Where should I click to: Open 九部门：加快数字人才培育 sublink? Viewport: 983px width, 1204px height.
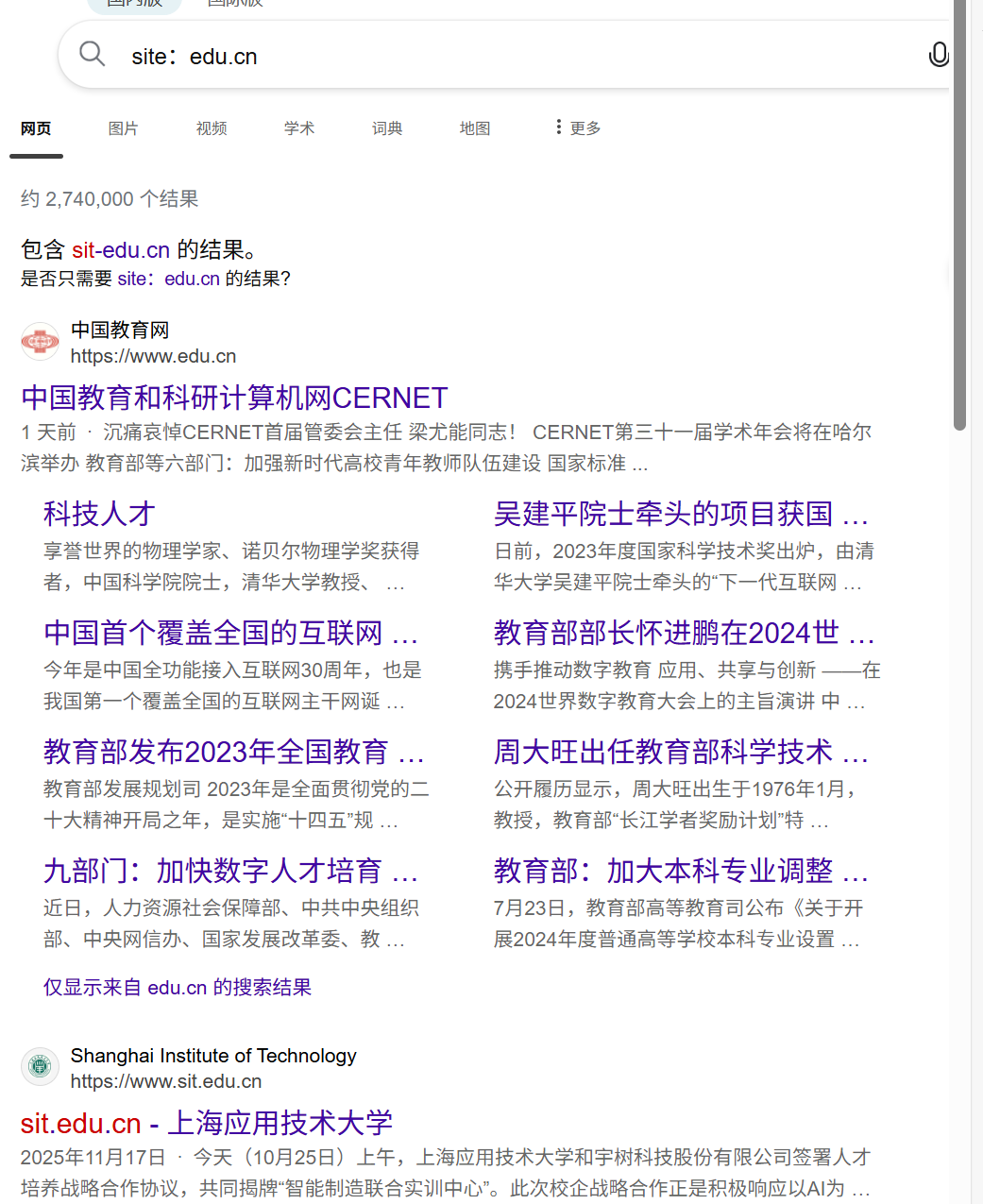click(230, 871)
